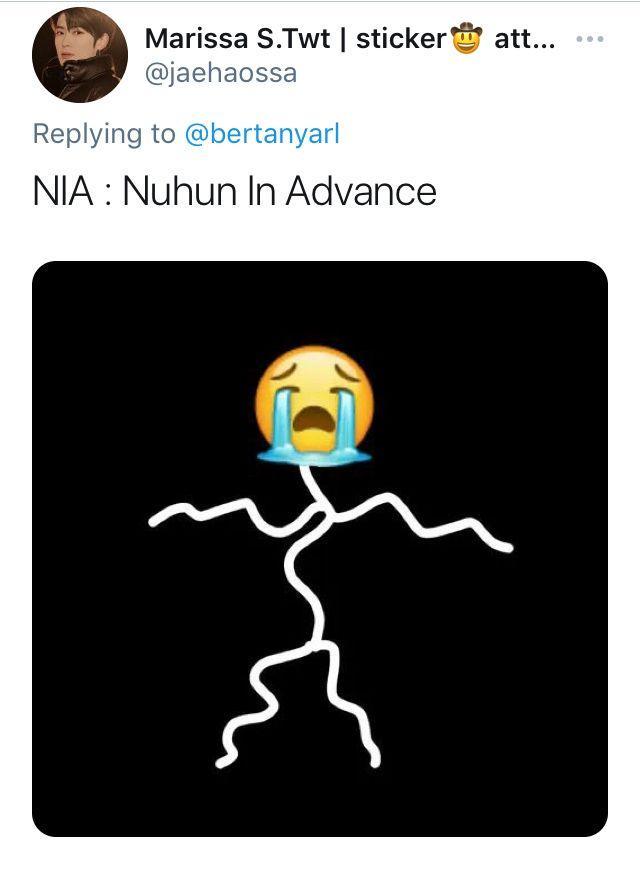Click the stick figure's wavy torso
This screenshot has height=884, width=640.
coord(307,581)
